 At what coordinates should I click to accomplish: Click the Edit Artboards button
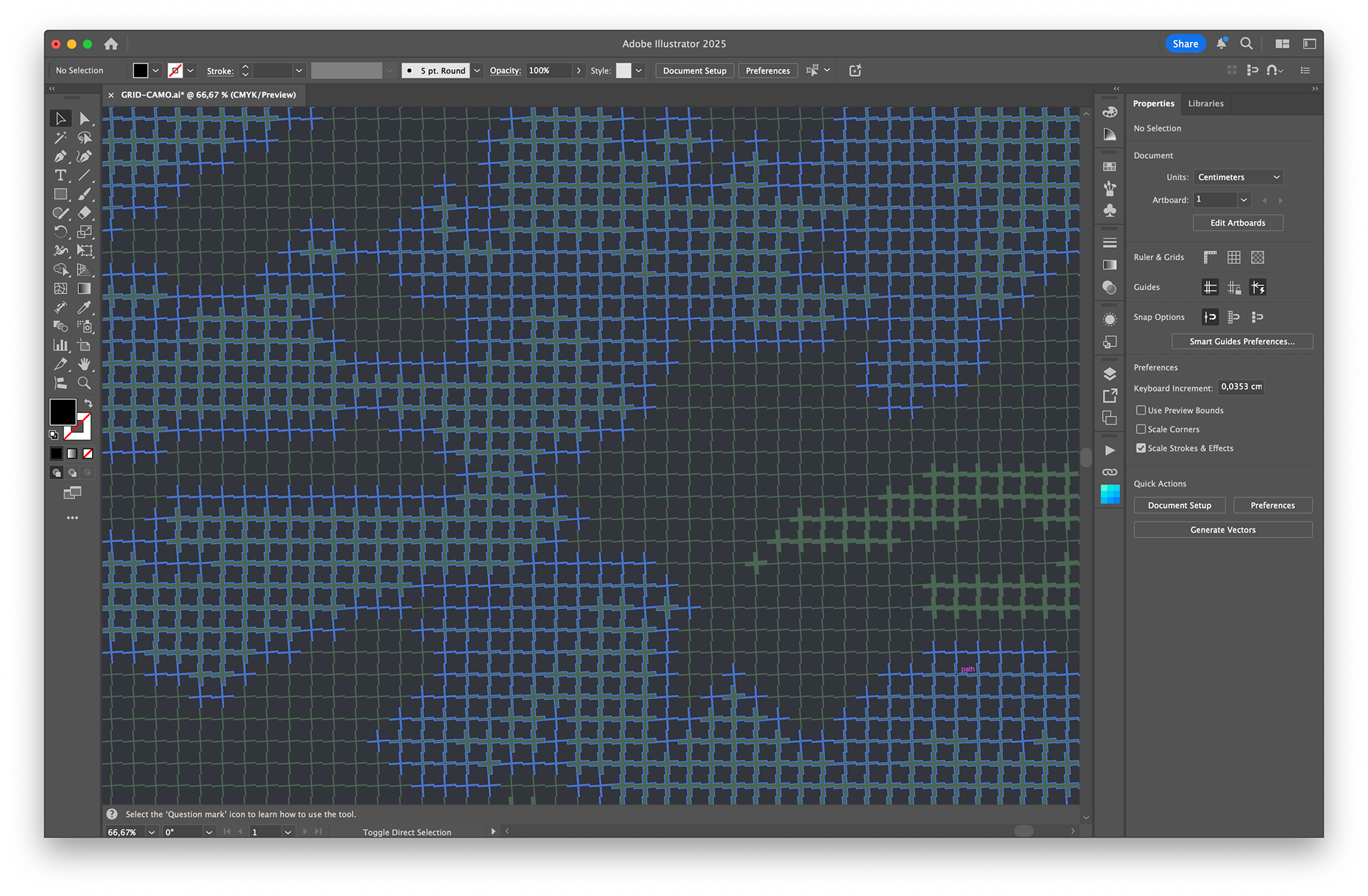coord(1238,223)
